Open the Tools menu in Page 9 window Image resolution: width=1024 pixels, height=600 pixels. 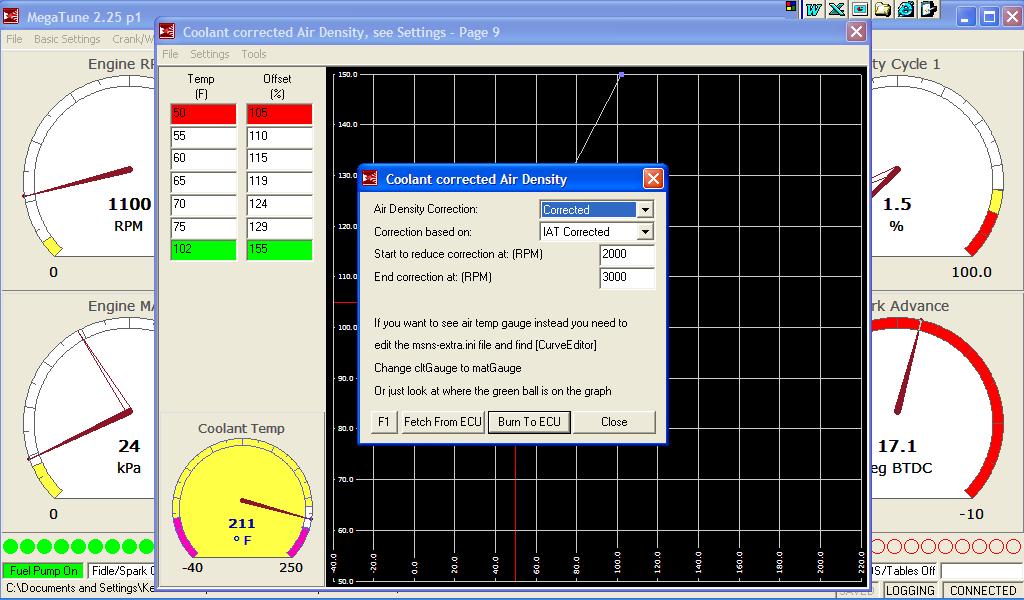click(x=254, y=54)
